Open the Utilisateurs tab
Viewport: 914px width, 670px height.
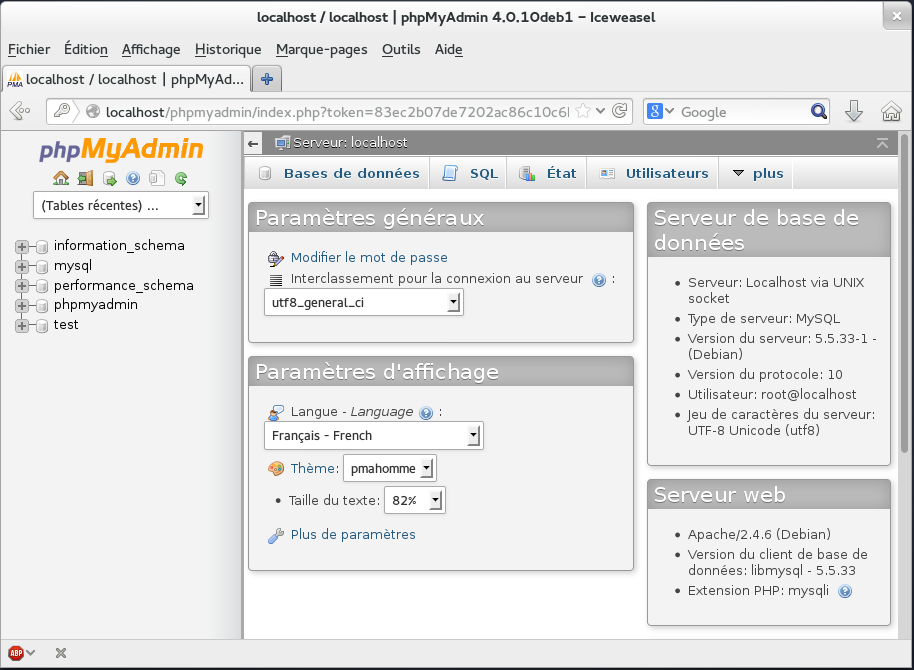[x=653, y=173]
